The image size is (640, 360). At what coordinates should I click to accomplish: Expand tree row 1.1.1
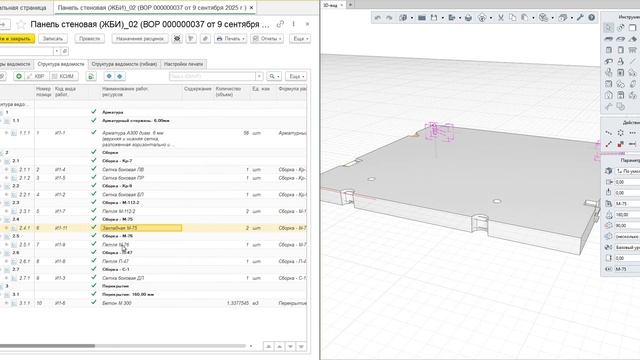coord(7,133)
